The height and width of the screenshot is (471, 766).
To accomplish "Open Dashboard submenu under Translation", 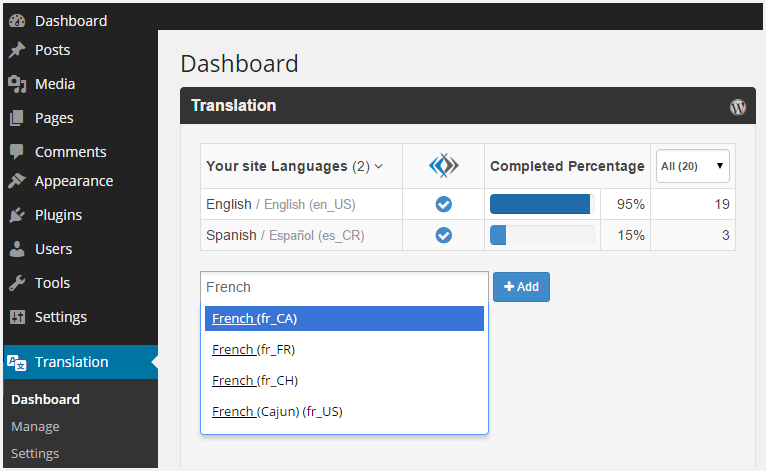I will pyautogui.click(x=45, y=400).
